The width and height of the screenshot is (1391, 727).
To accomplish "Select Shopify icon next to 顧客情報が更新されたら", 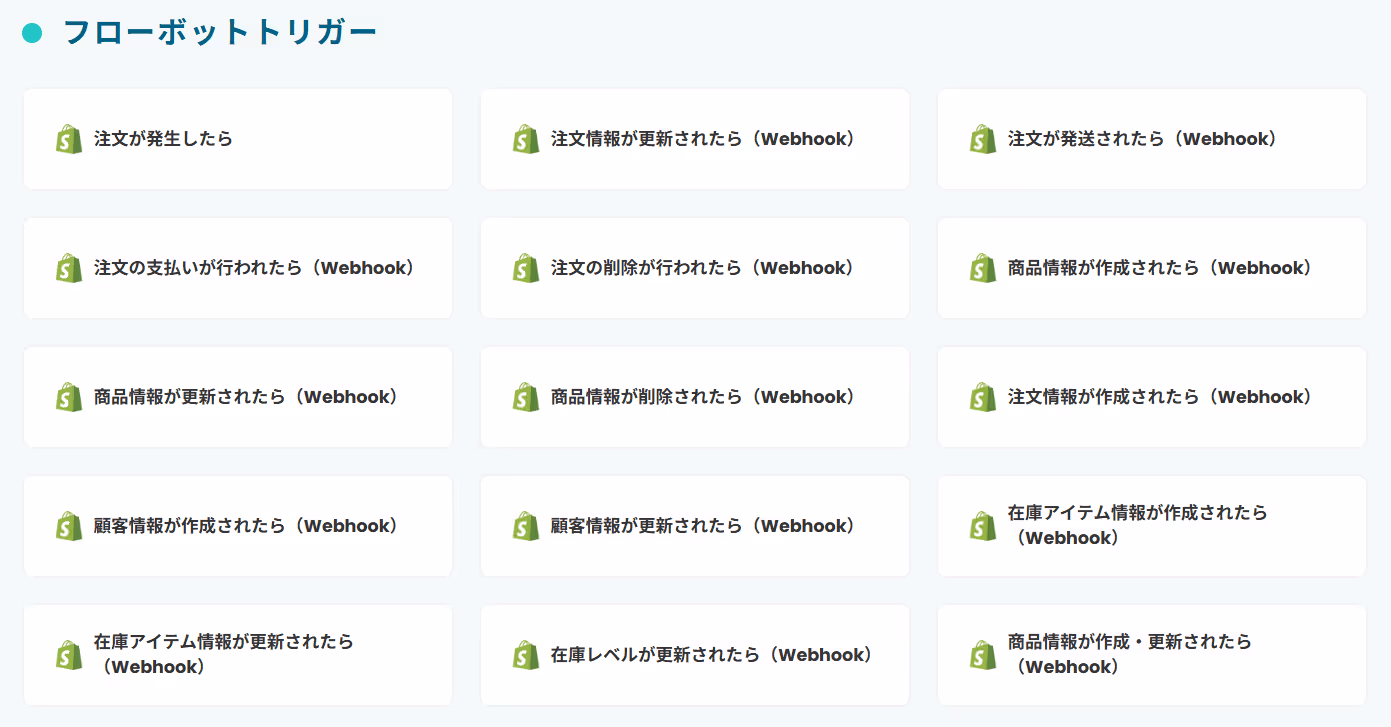I will (526, 526).
